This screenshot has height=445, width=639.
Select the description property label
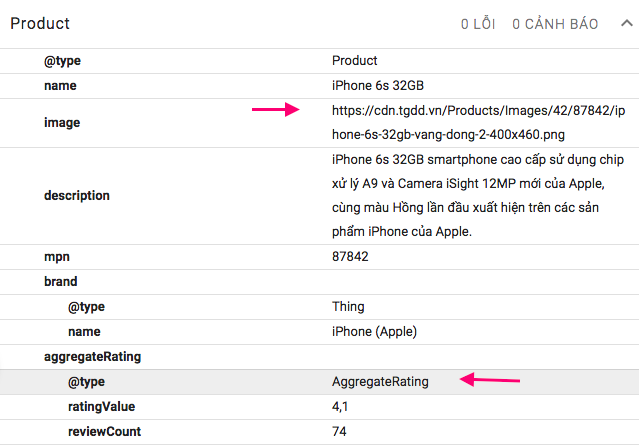click(x=77, y=196)
